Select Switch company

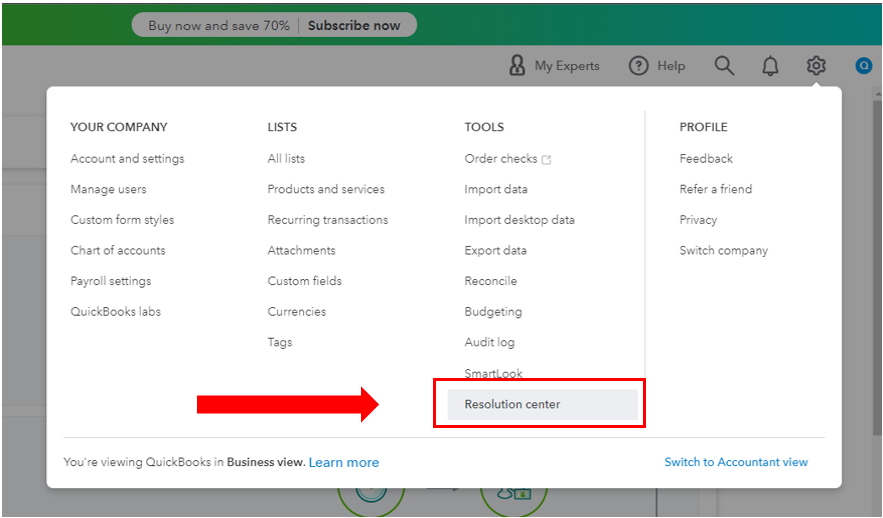pyautogui.click(x=724, y=250)
